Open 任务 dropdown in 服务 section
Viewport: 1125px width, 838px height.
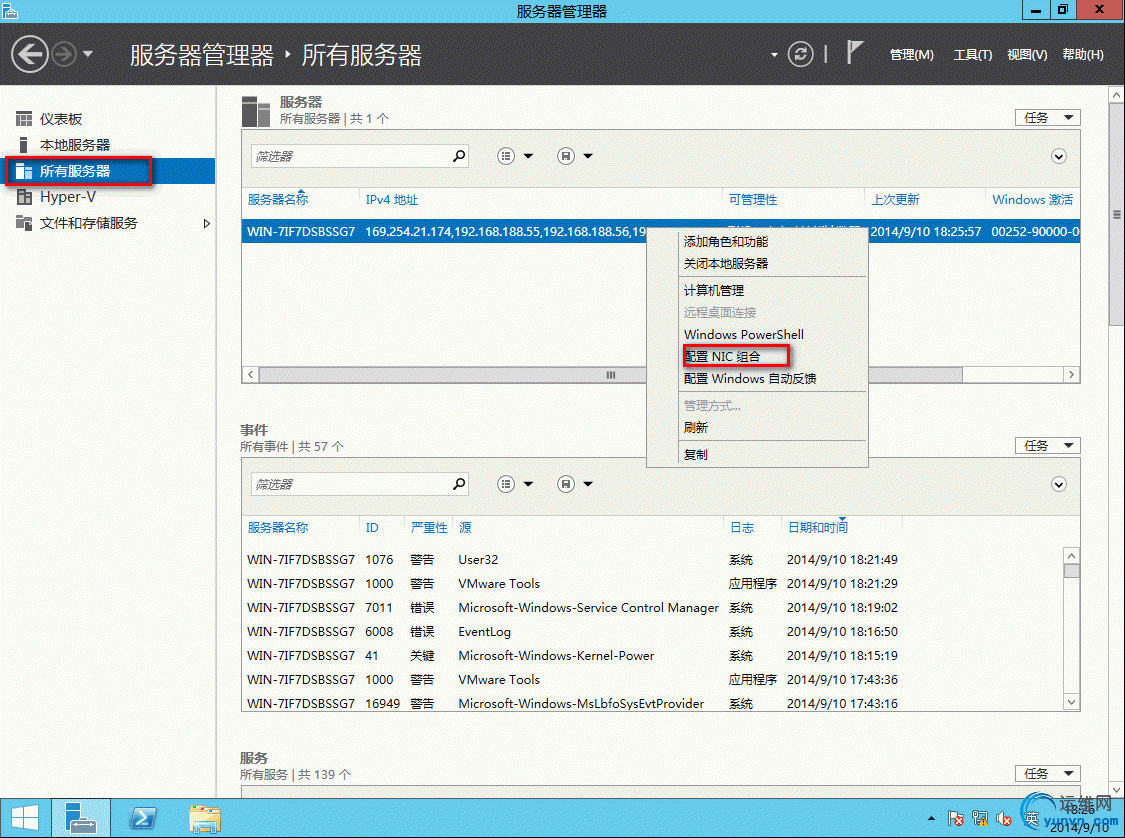(x=1048, y=773)
